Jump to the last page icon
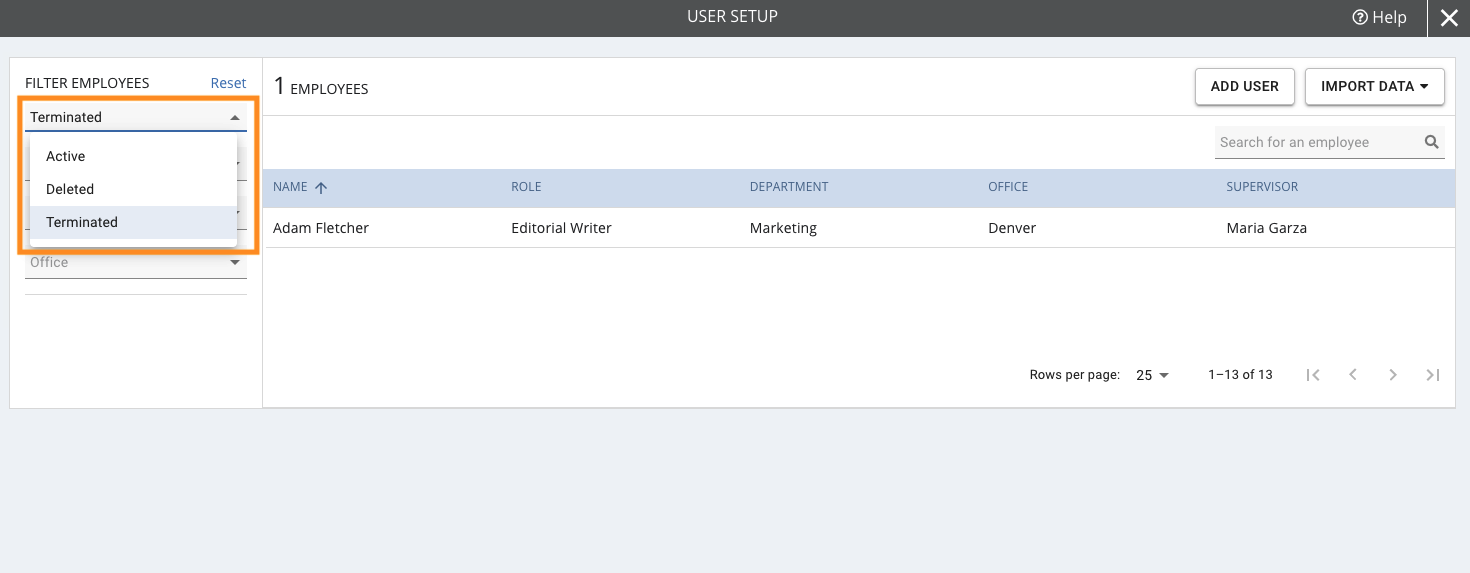Viewport: 1470px width, 573px height. point(1433,375)
